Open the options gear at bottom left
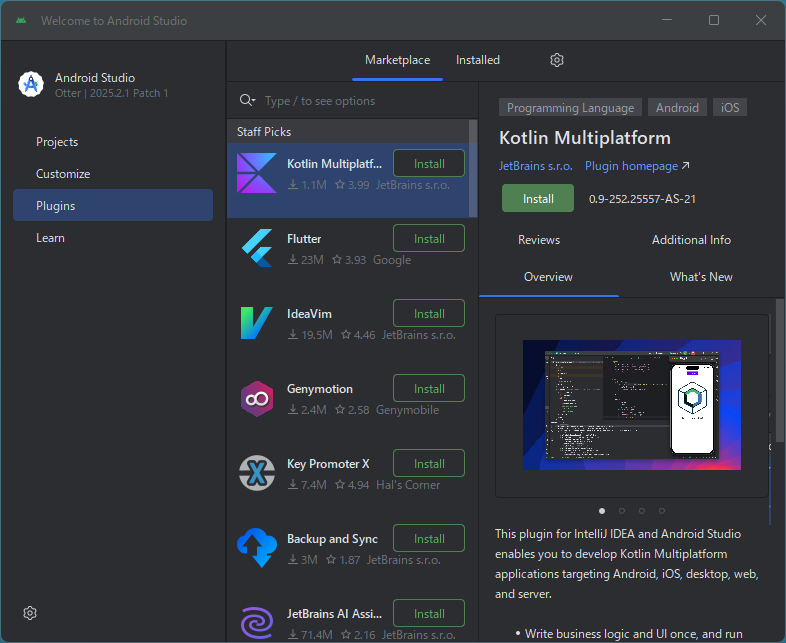This screenshot has width=786, height=643. 30,613
